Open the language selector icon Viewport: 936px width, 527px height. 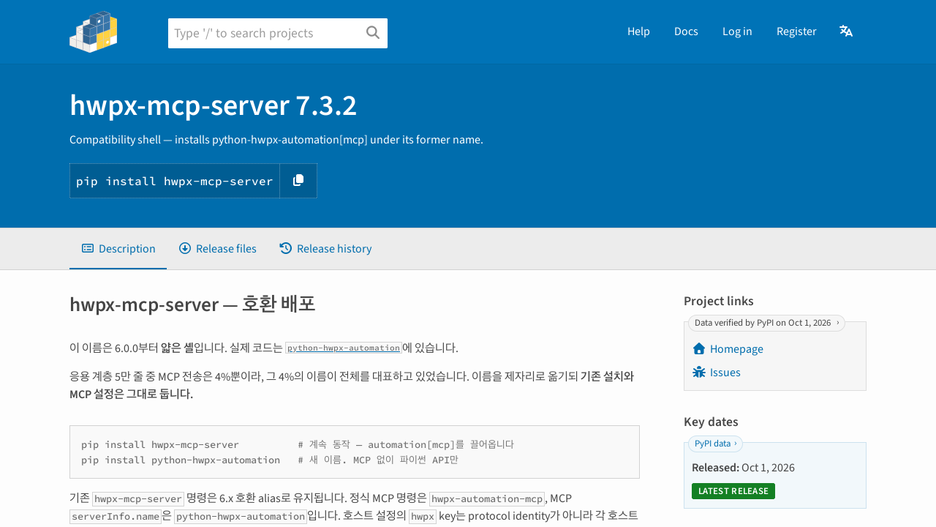click(846, 31)
